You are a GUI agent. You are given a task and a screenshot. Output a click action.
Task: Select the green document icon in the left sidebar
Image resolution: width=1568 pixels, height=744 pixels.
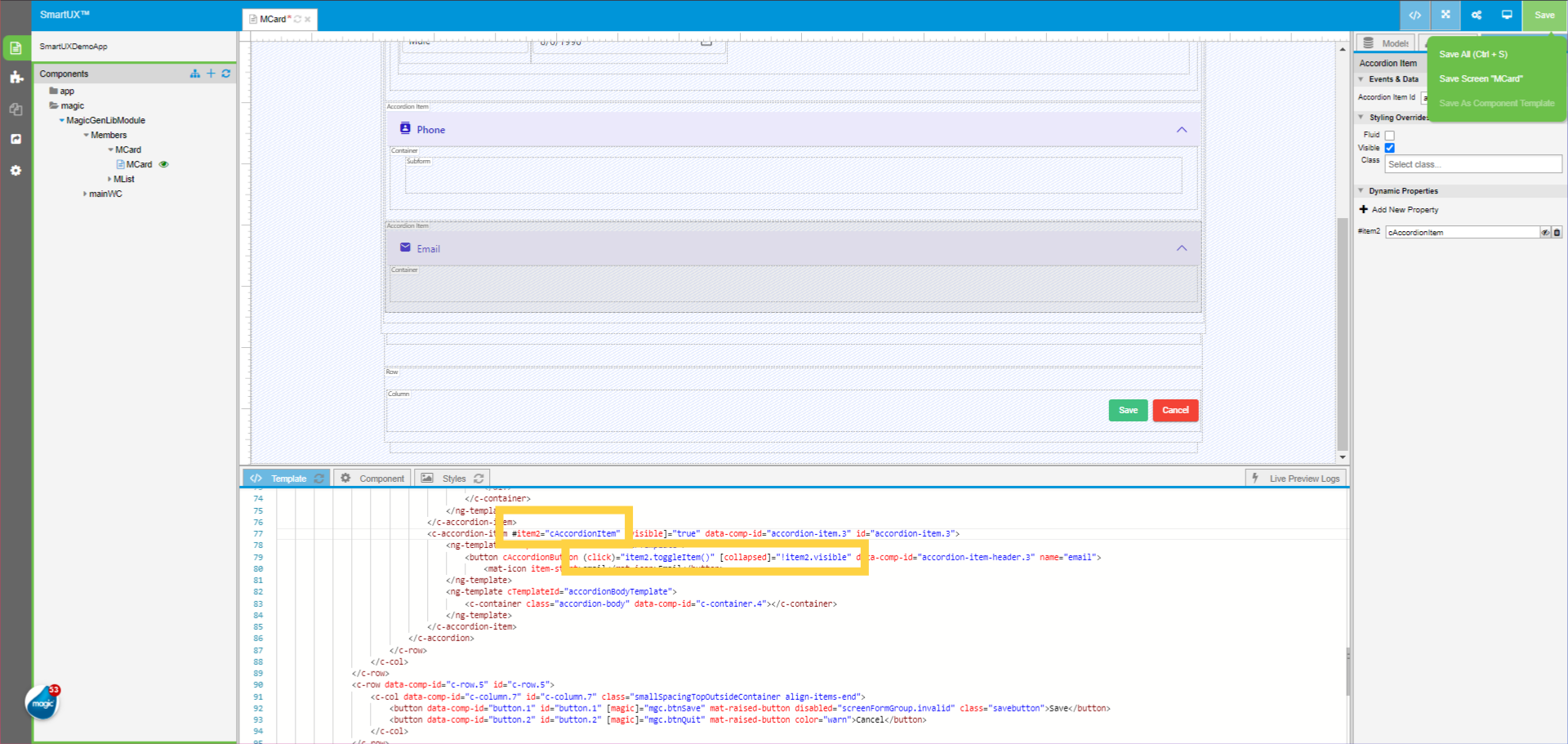click(x=16, y=47)
